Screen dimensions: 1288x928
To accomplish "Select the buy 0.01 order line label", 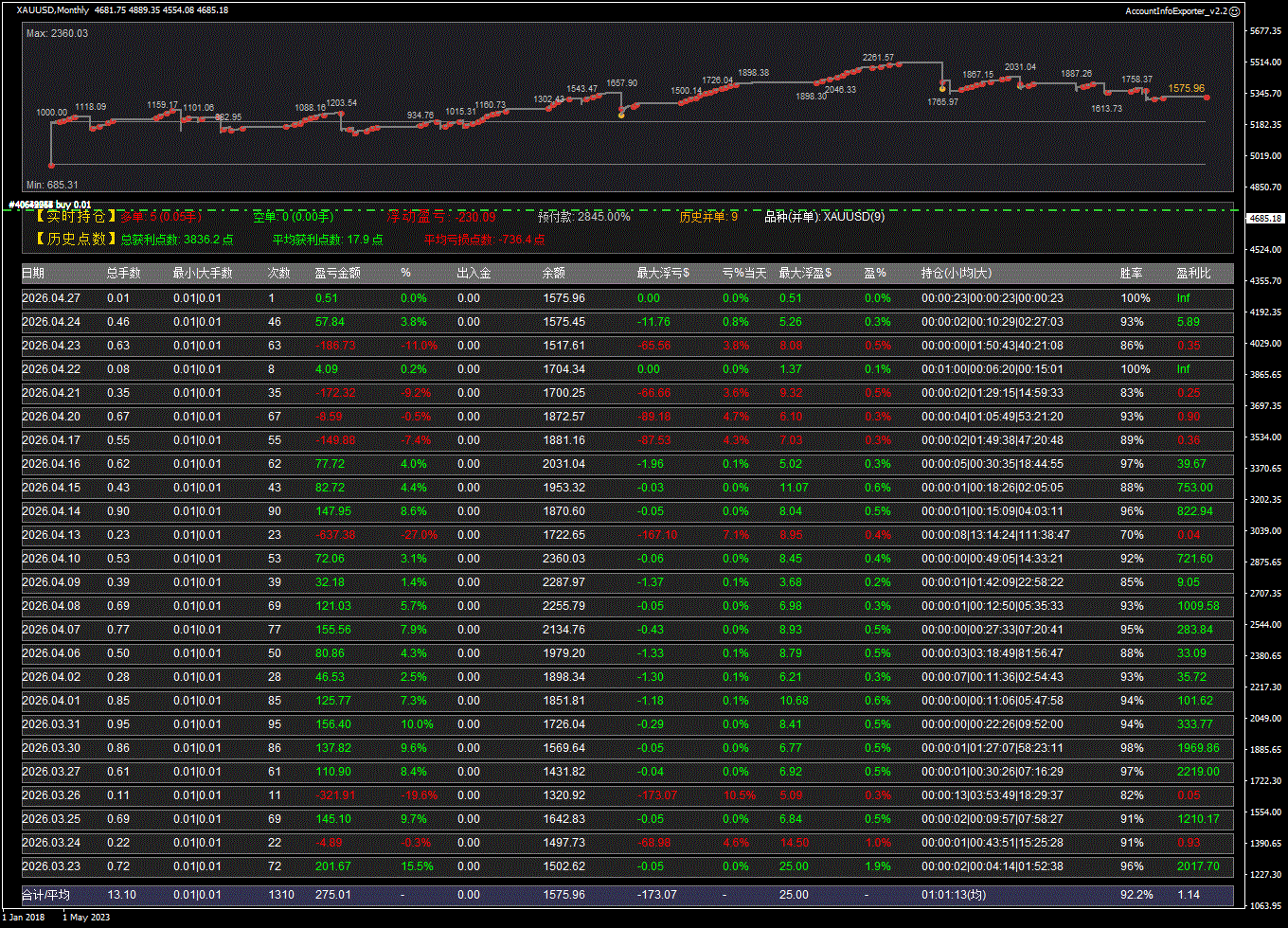I will [50, 205].
